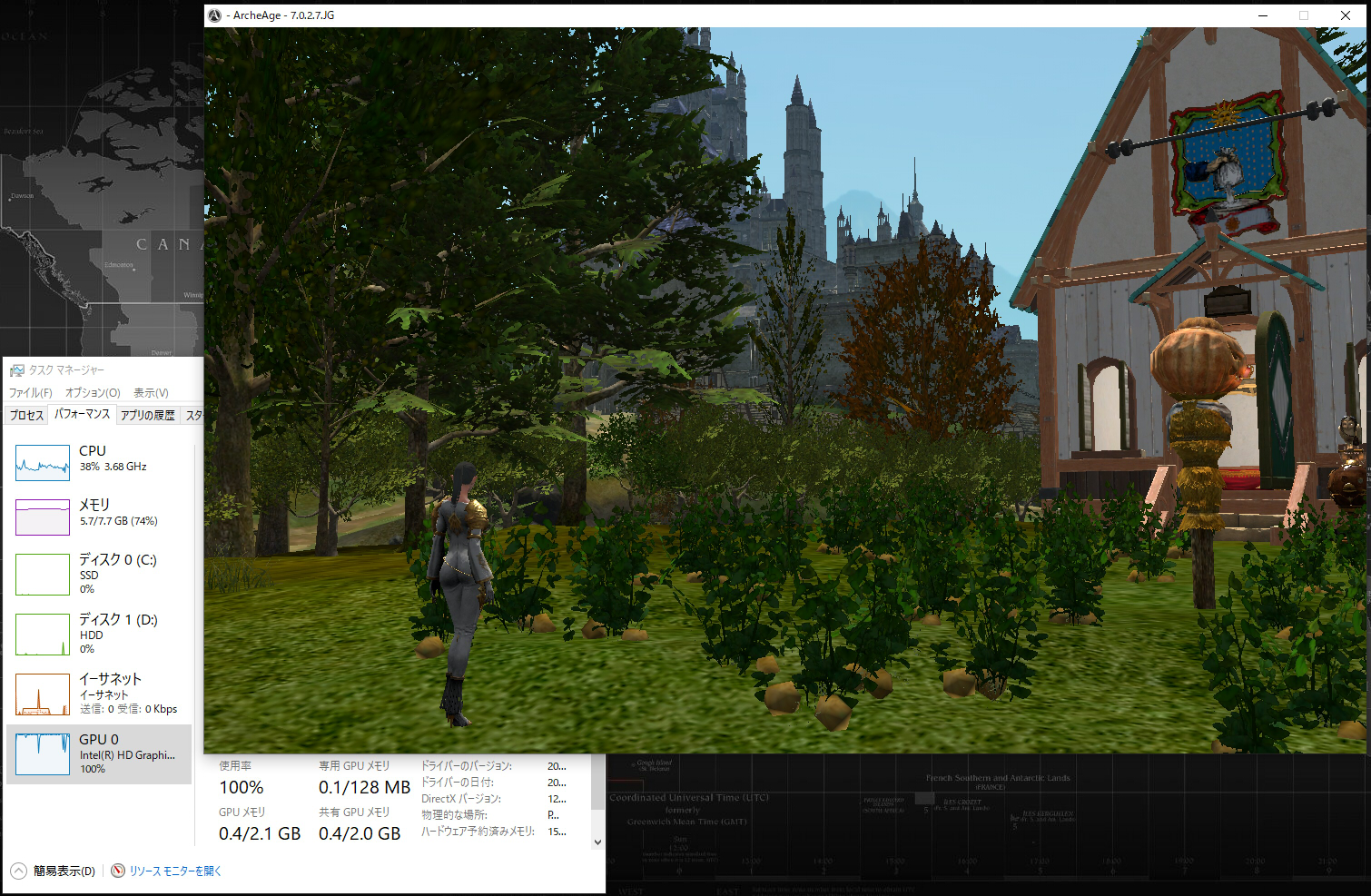Viewport: 1371px width, 896px height.
Task: Open the ファイル(F) menu in Task Manager
Action: point(31,393)
